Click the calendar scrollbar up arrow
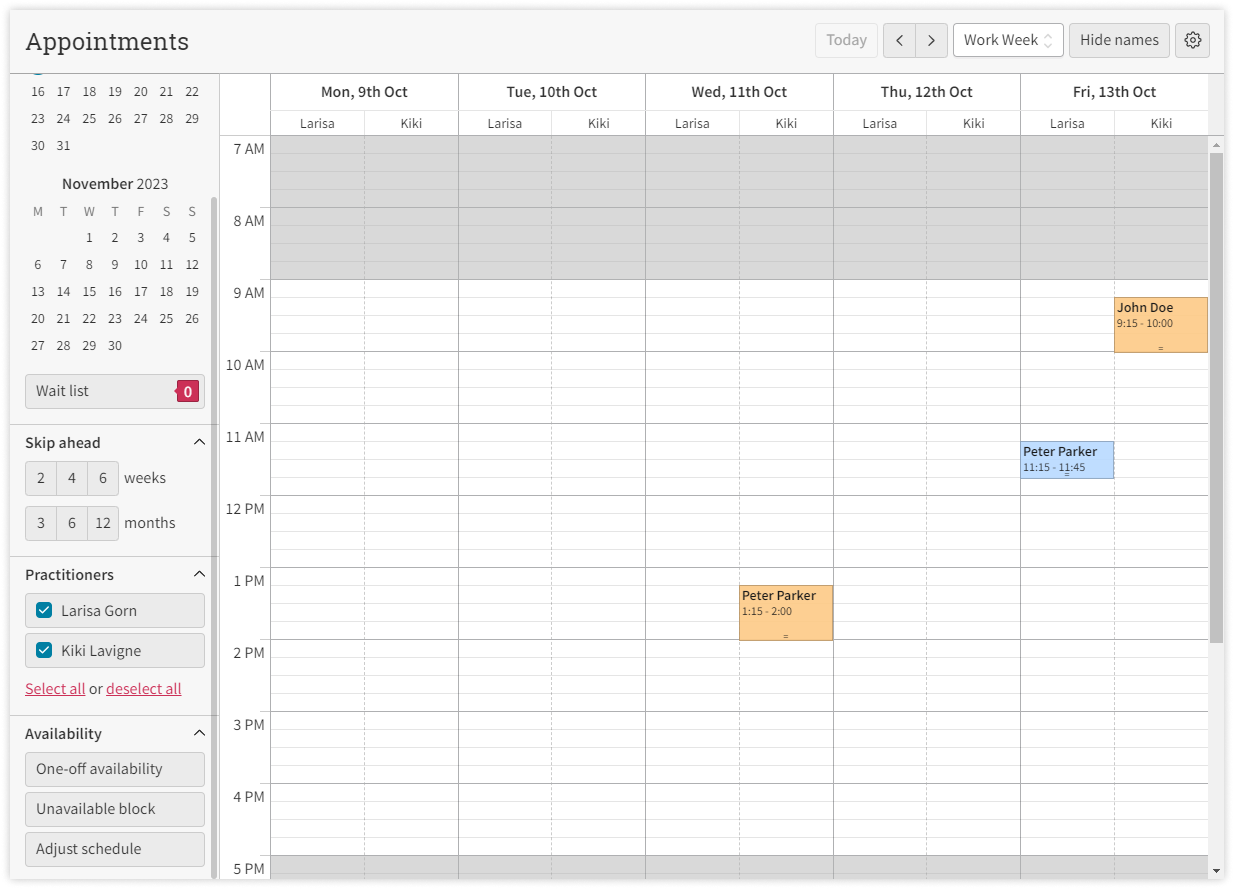 (1216, 144)
